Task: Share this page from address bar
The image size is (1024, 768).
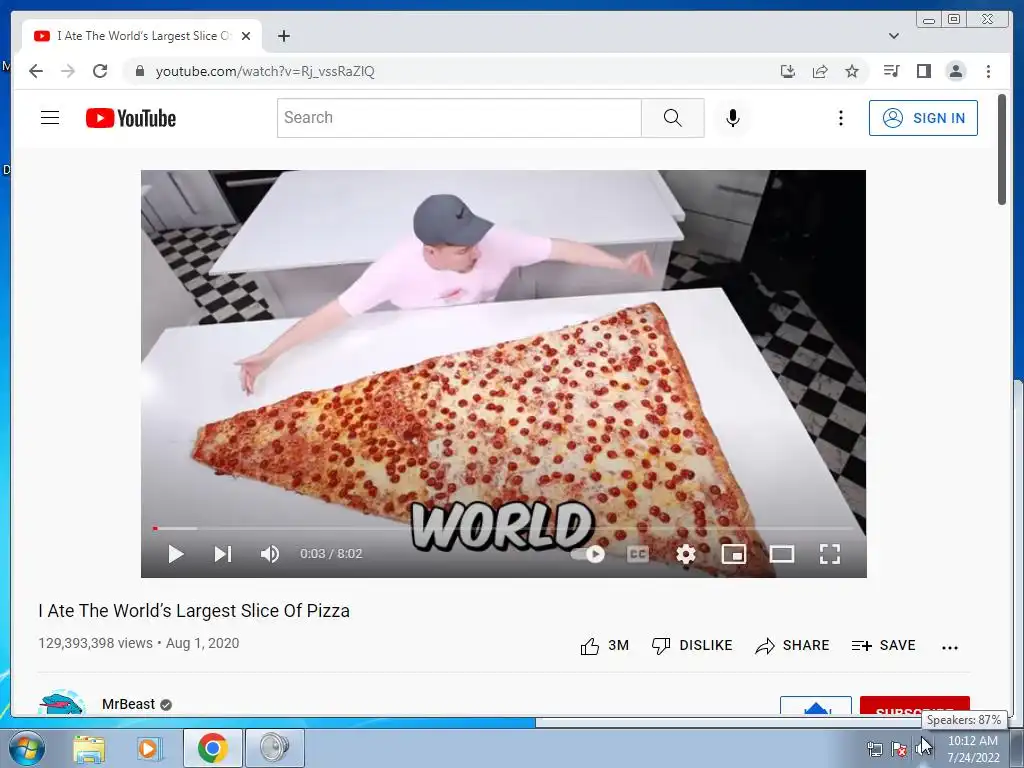Action: coord(820,71)
